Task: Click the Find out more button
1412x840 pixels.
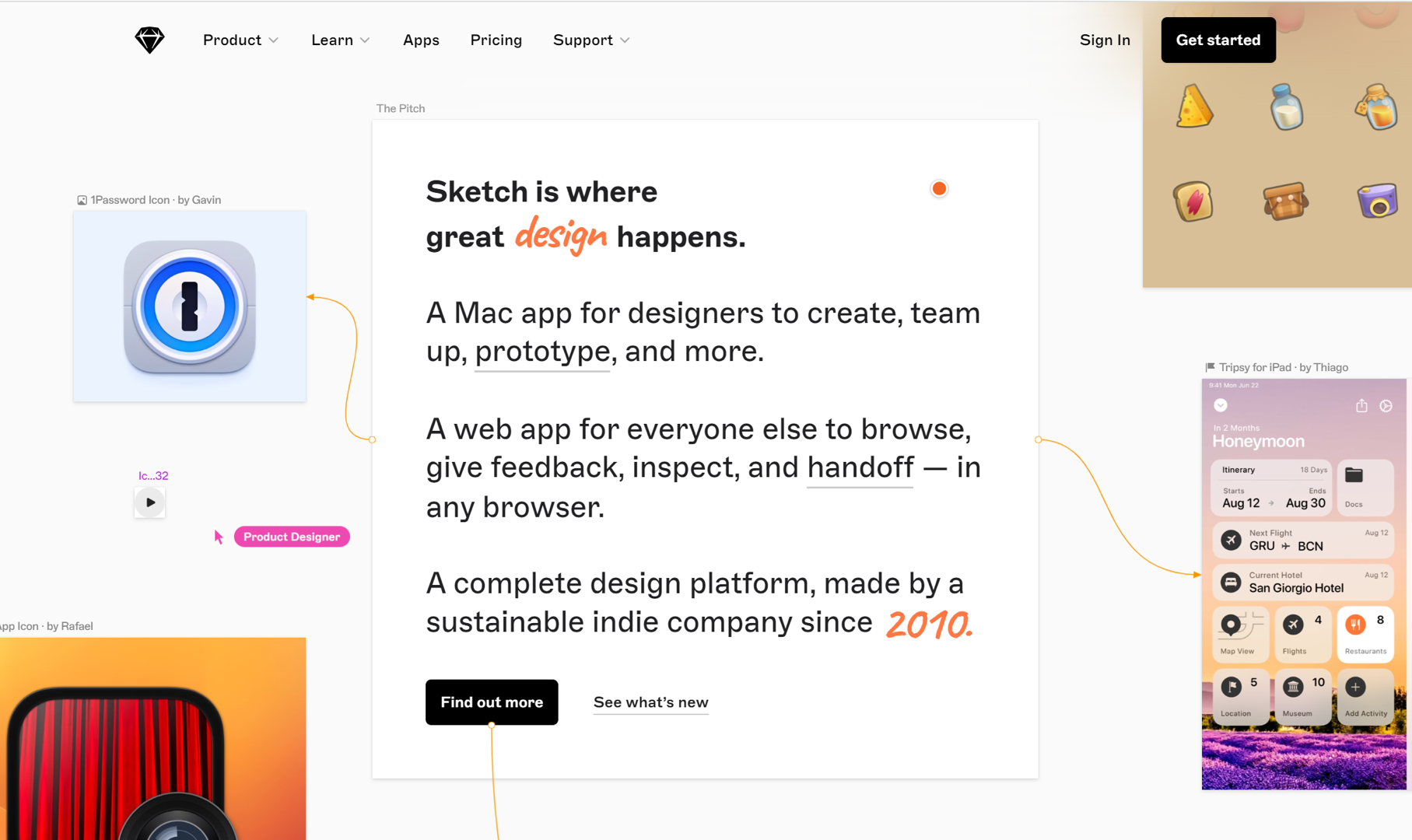Action: 492,702
